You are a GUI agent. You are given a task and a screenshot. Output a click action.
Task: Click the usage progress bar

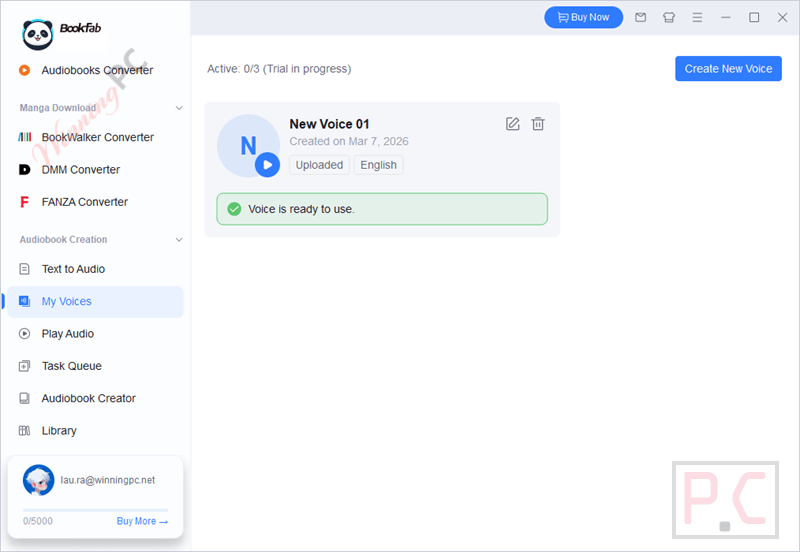[95, 510]
